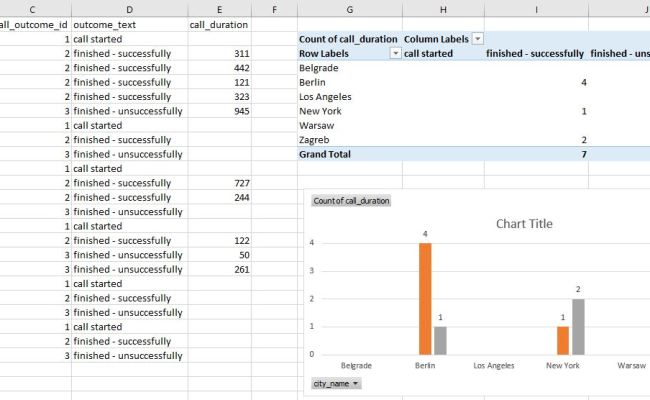The width and height of the screenshot is (650, 400).
Task: Click the orange Berlin bar in chart
Action: pyautogui.click(x=425, y=299)
